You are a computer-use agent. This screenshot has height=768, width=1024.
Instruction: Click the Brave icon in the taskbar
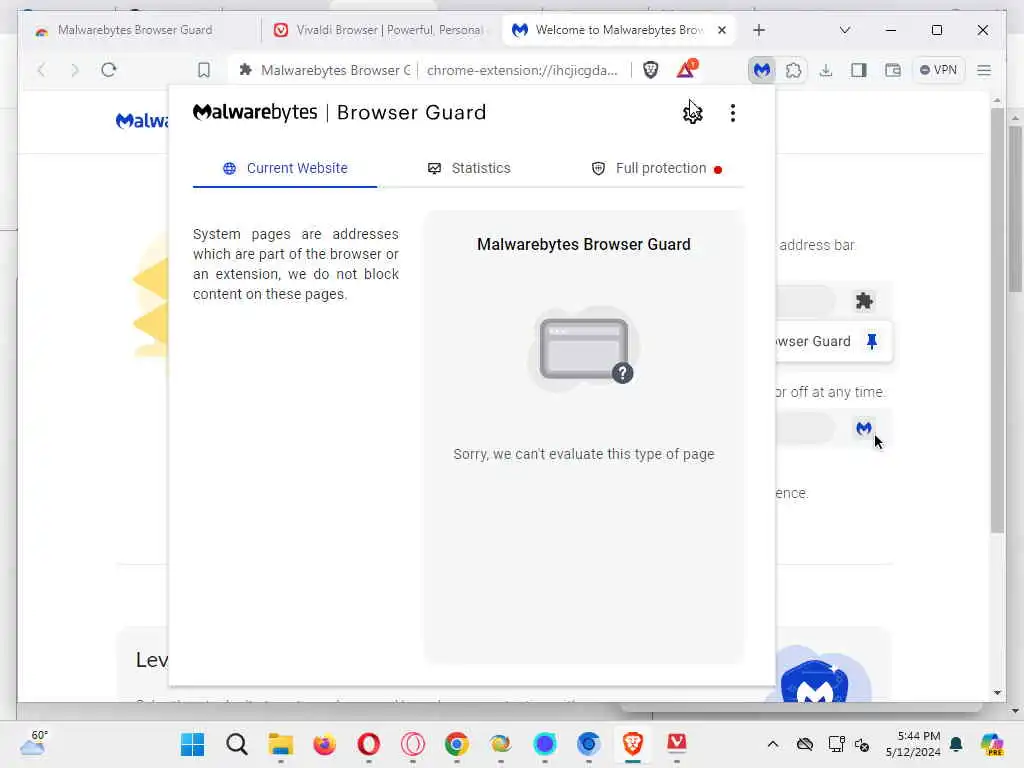(x=633, y=744)
